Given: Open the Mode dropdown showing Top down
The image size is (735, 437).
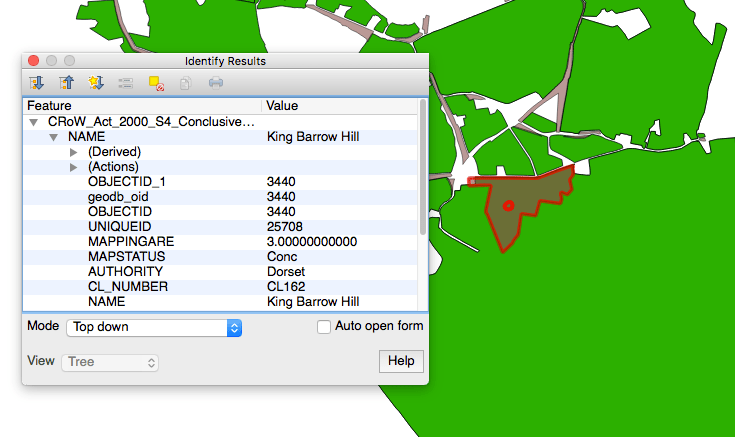Looking at the screenshot, I should coord(154,327).
